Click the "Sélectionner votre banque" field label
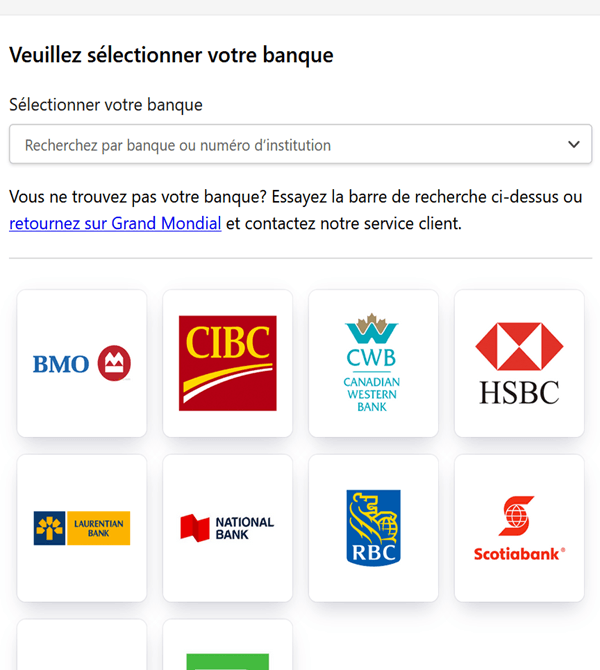 pos(106,104)
